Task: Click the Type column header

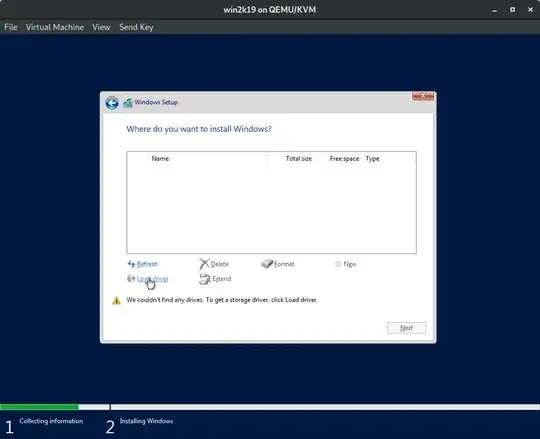Action: click(372, 159)
